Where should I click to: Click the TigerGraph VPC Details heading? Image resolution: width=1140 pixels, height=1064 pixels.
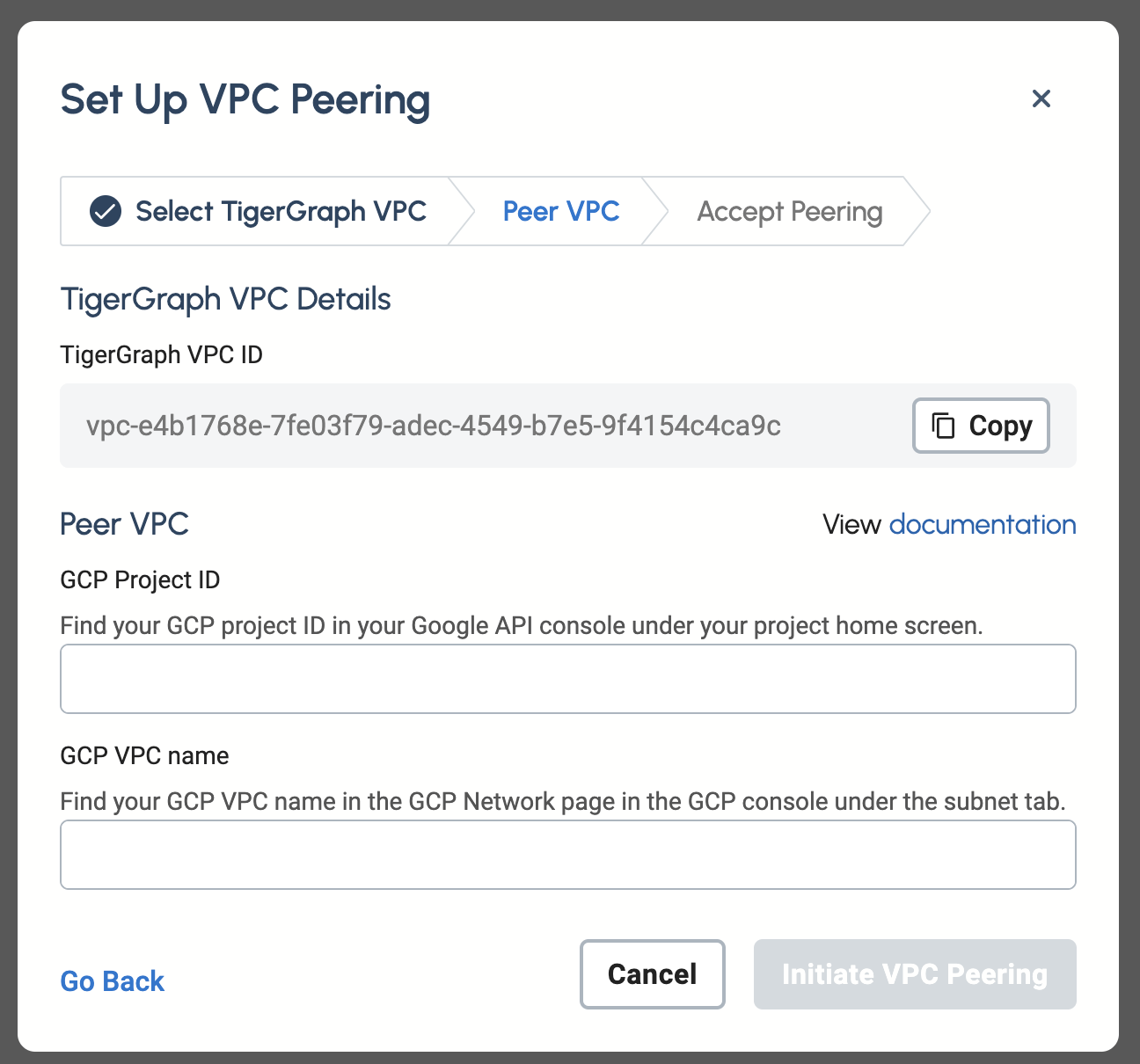pyautogui.click(x=225, y=300)
